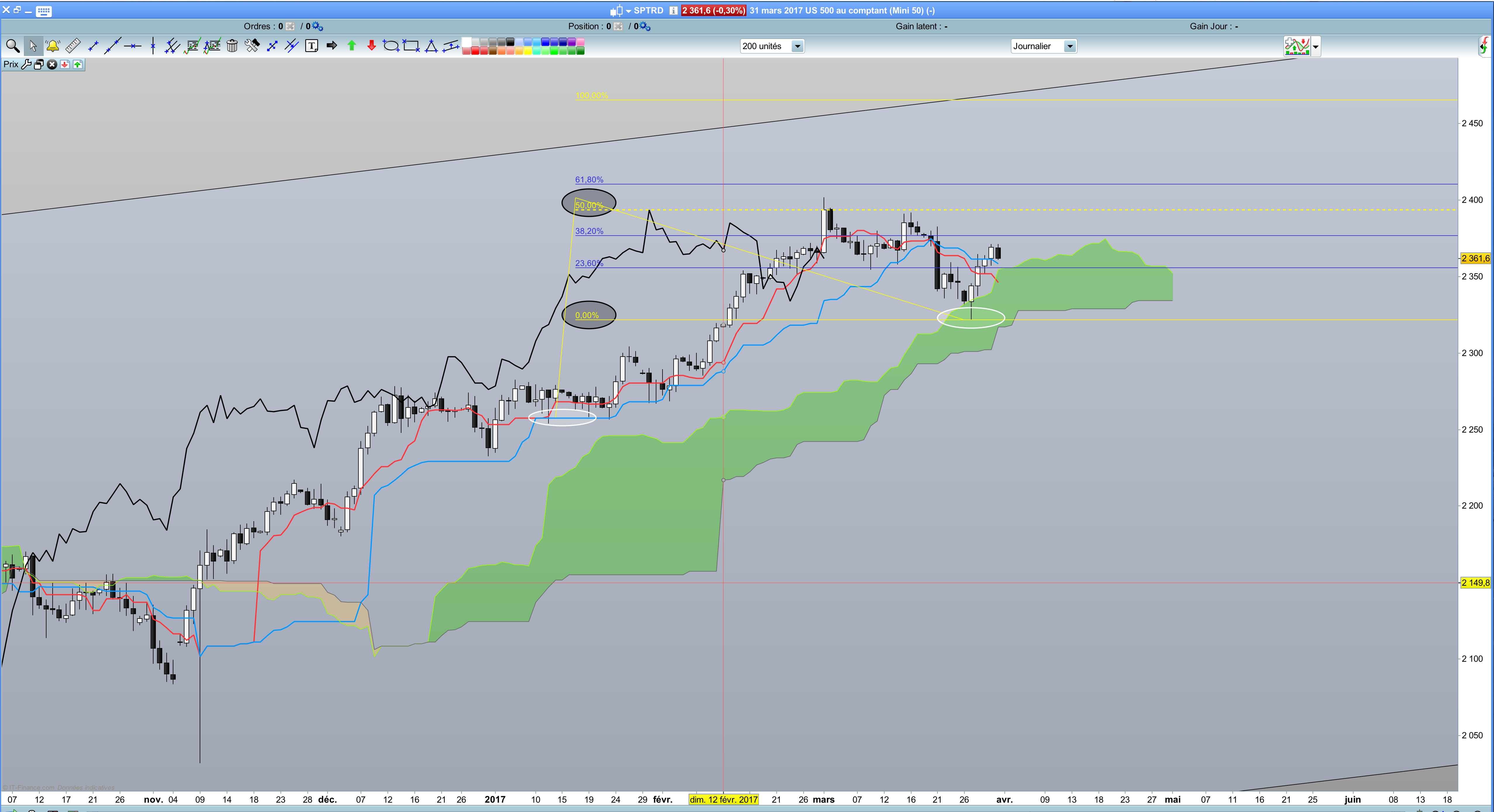The height and width of the screenshot is (812, 1494).
Task: Click the SPTRD instrument info icon
Action: [x=673, y=11]
